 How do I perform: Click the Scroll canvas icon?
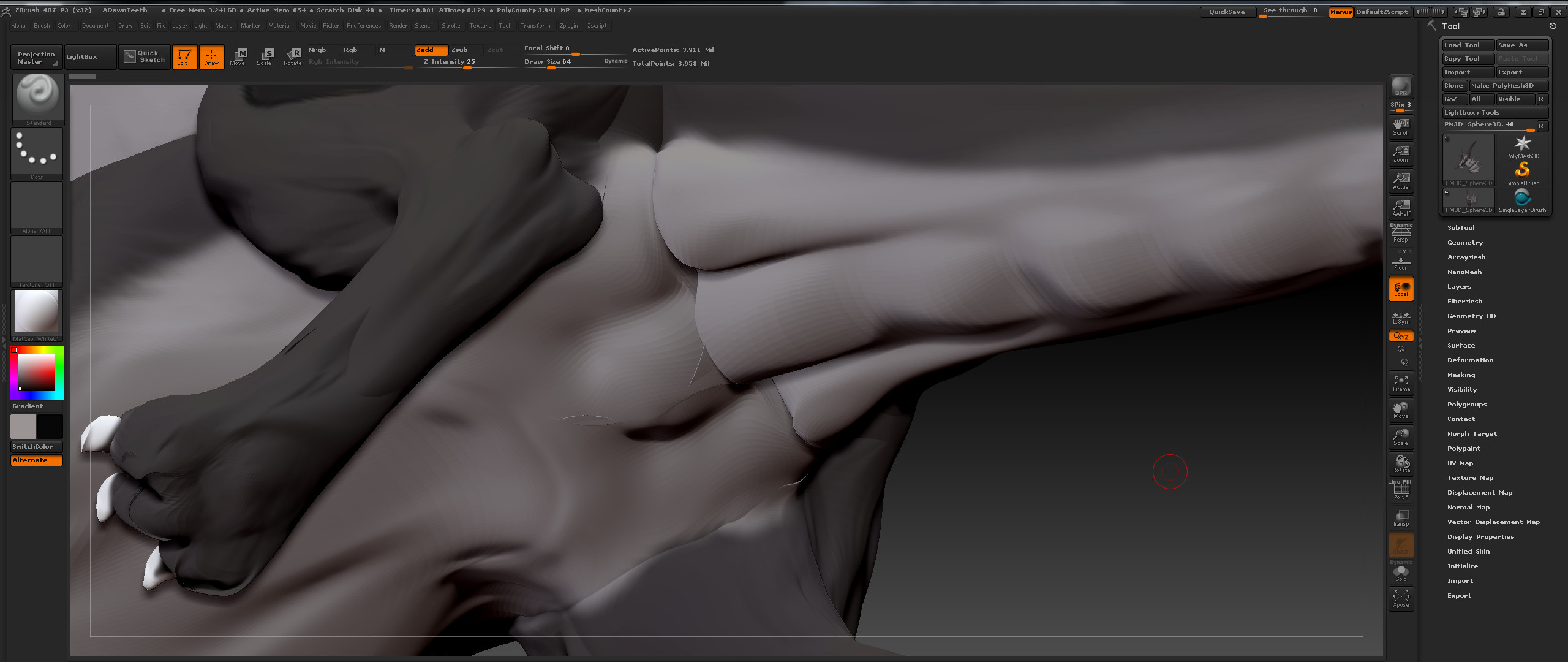click(x=1401, y=127)
